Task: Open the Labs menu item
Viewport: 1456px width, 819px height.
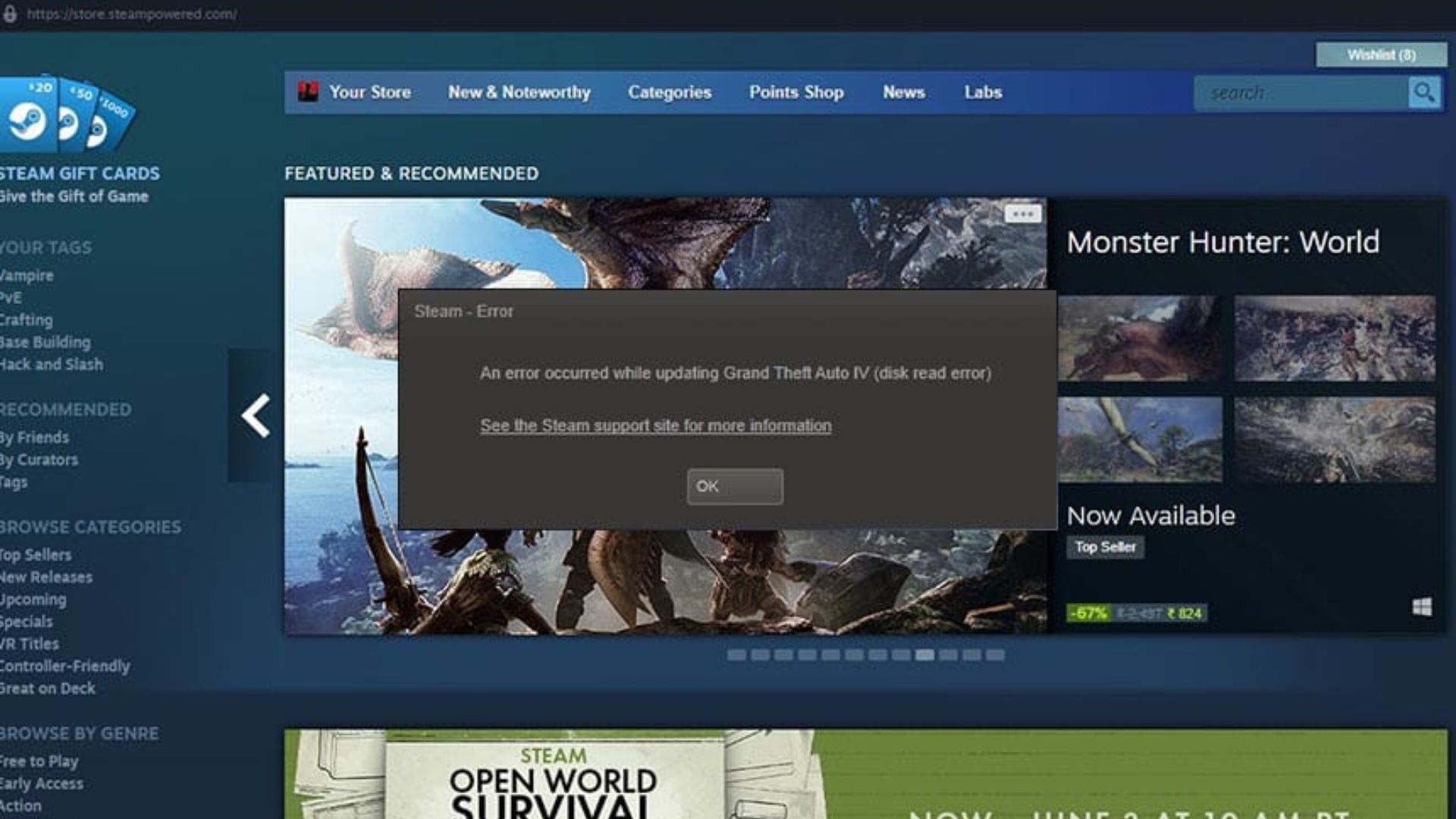Action: [x=983, y=93]
